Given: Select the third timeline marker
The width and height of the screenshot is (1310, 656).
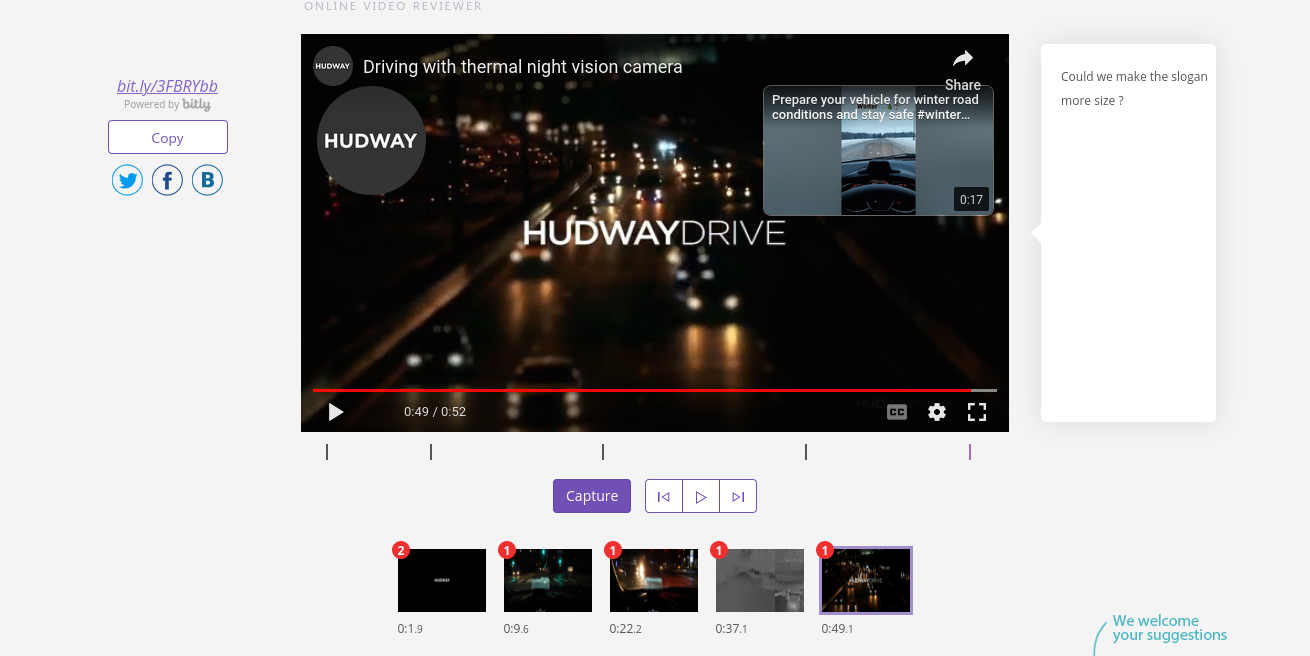Looking at the screenshot, I should tap(603, 452).
